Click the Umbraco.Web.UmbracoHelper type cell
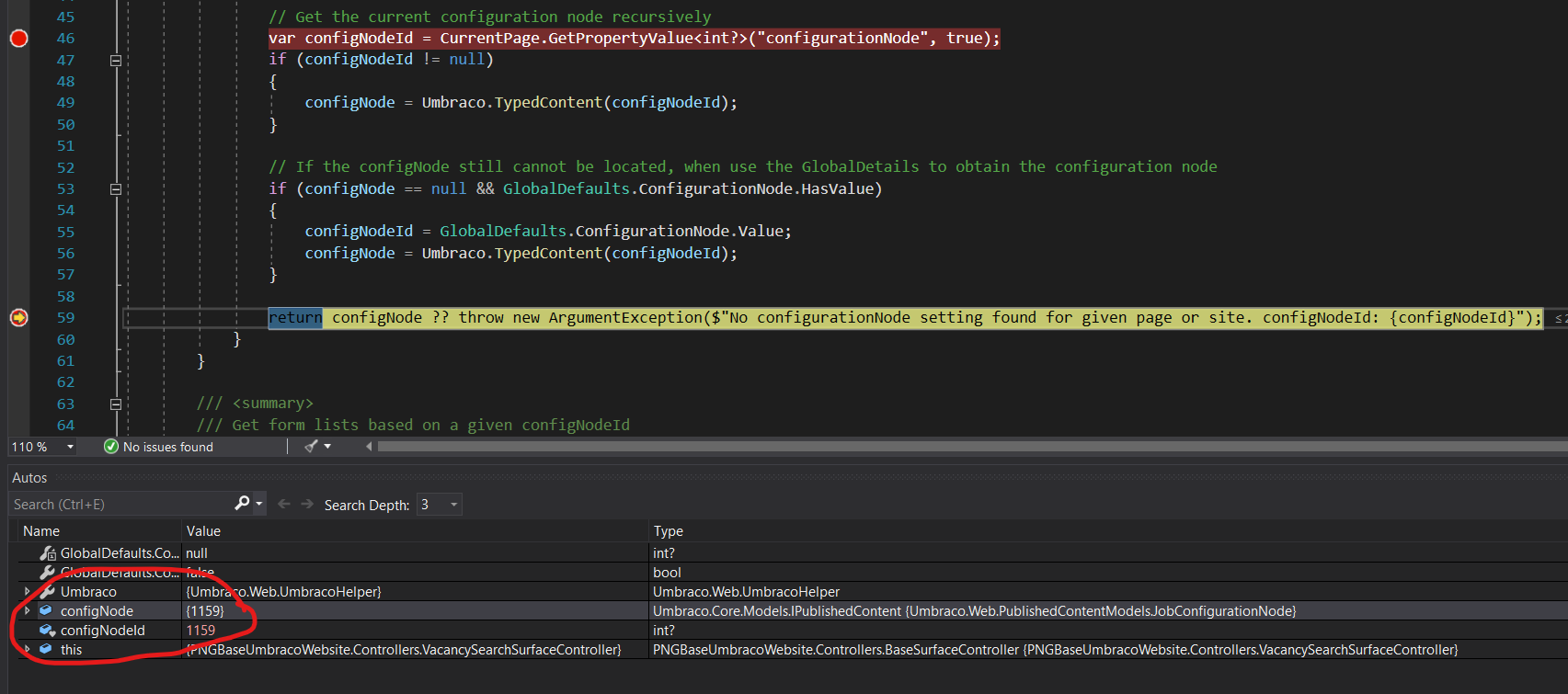This screenshot has height=694, width=1568. [746, 592]
